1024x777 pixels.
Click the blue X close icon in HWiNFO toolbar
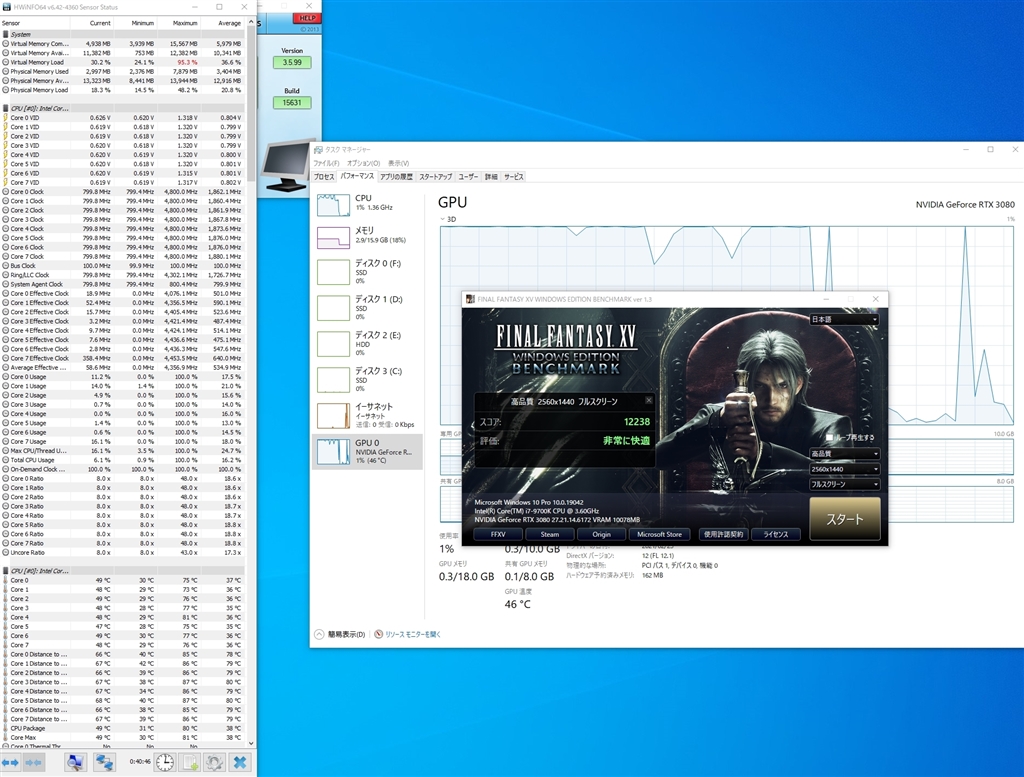240,762
